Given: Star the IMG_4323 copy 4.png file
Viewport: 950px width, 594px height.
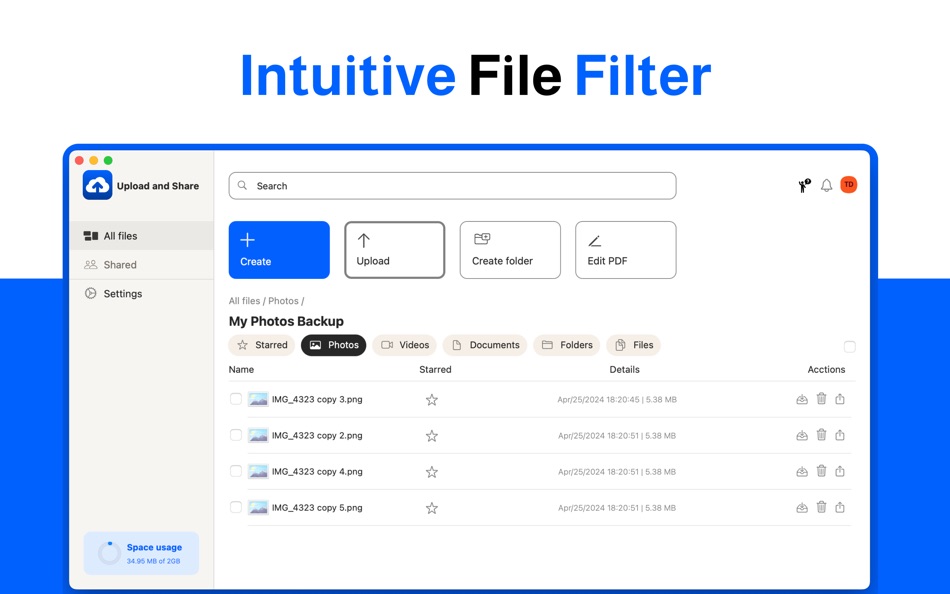Looking at the screenshot, I should pyautogui.click(x=431, y=472).
